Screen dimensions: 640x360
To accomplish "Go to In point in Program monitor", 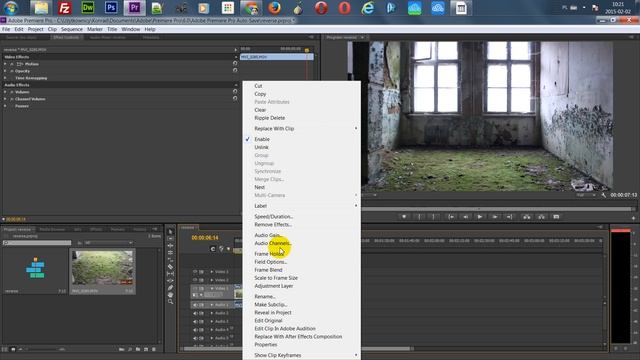I will tap(451, 217).
